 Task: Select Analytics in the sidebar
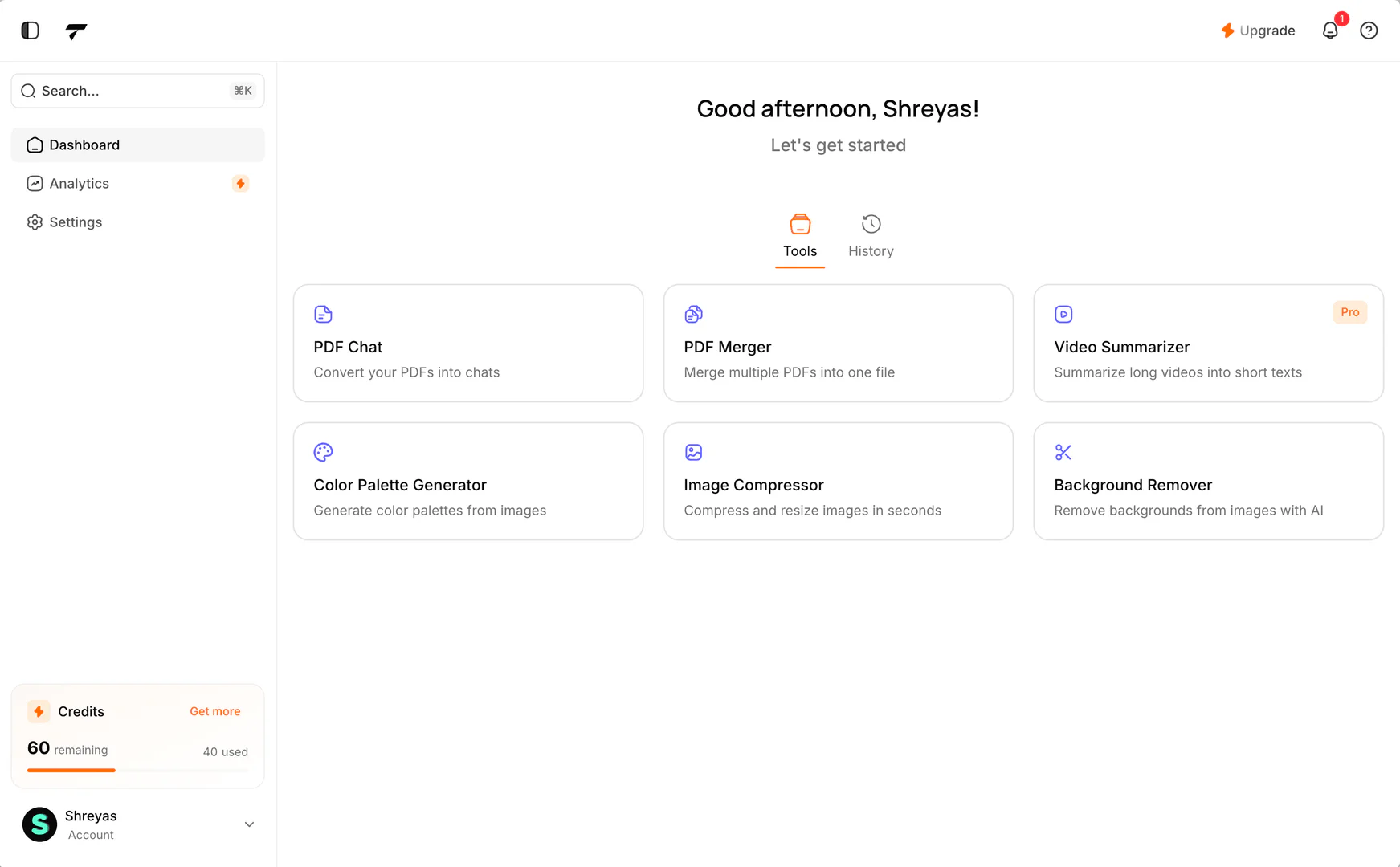(x=80, y=183)
